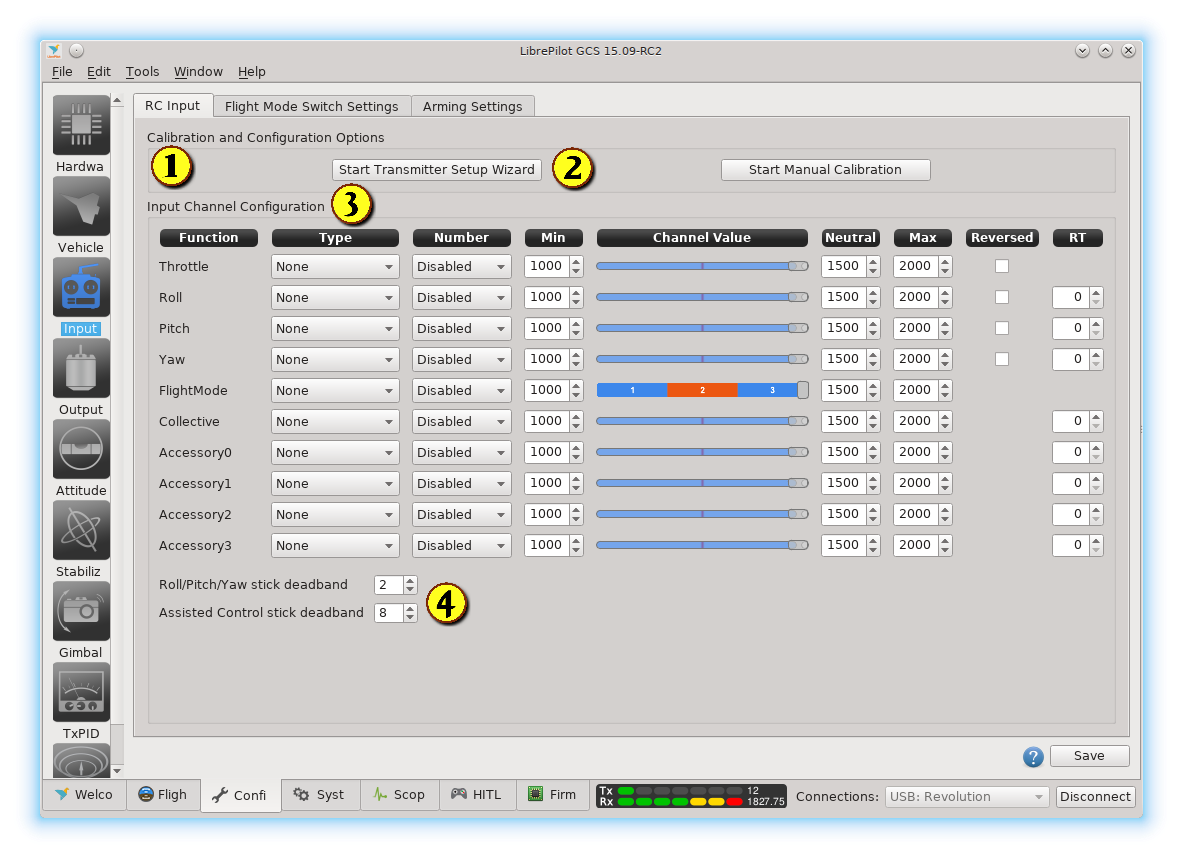
Task: Click the Save button
Action: (1089, 755)
